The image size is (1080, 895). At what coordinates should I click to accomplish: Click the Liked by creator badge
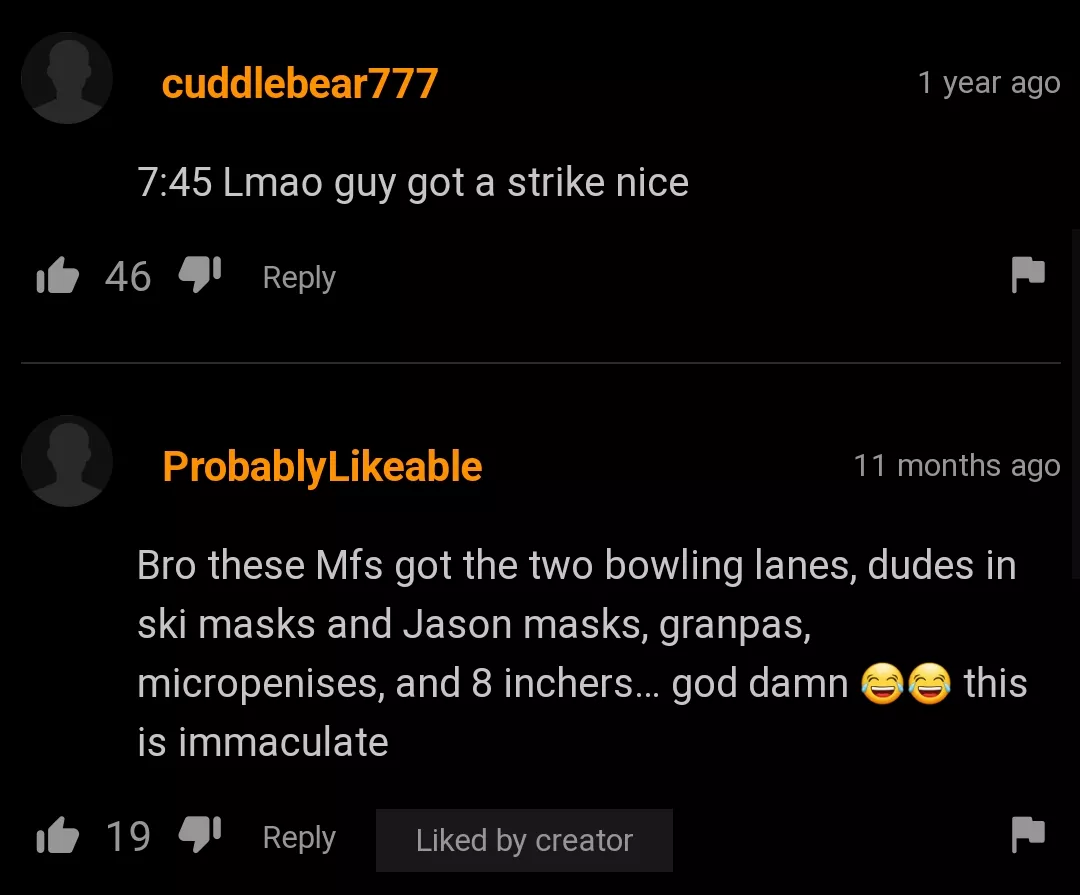[524, 841]
